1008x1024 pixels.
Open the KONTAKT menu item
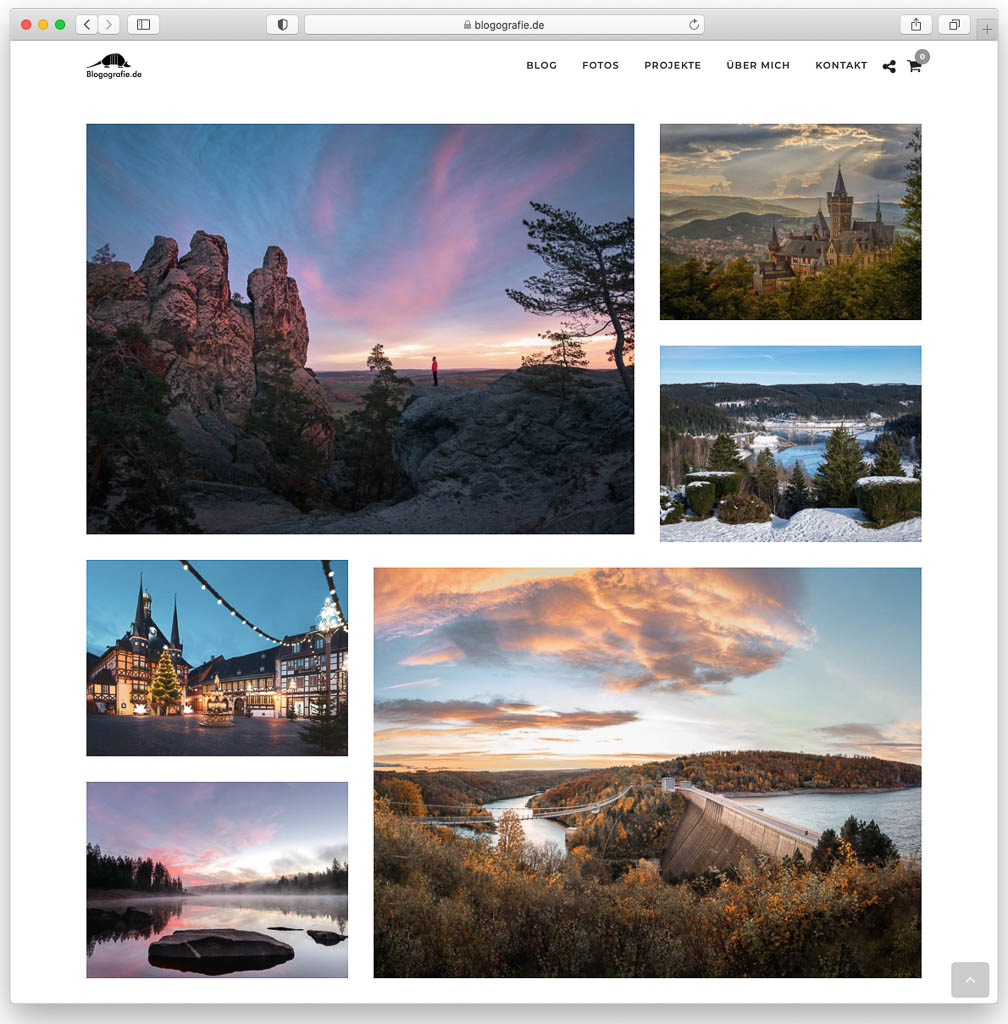841,65
